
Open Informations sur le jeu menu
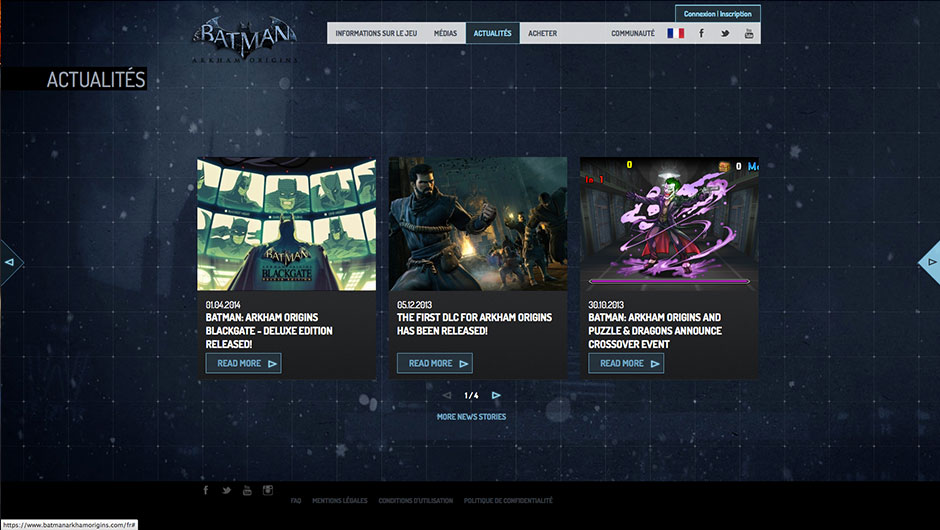point(376,34)
